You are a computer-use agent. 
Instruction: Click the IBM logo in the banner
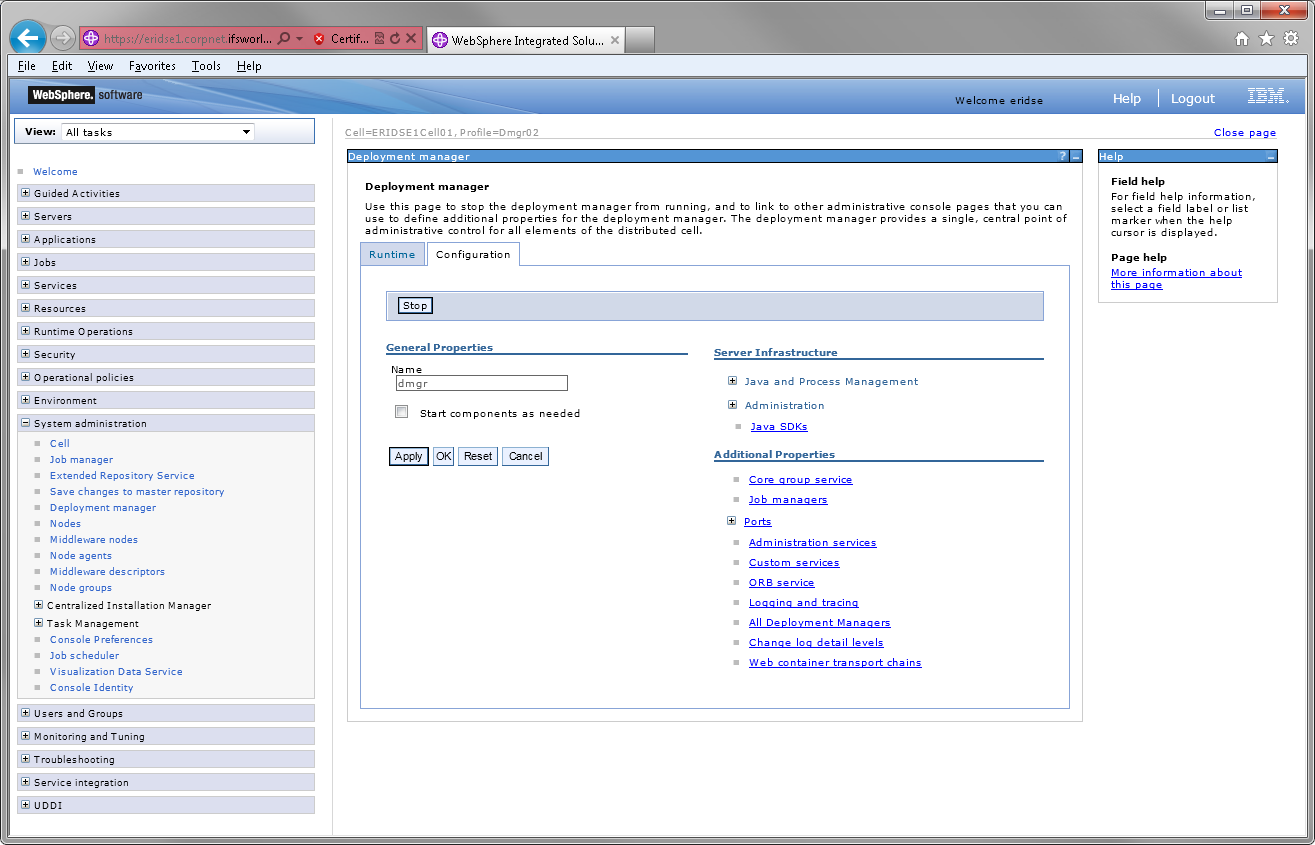(x=1268, y=97)
